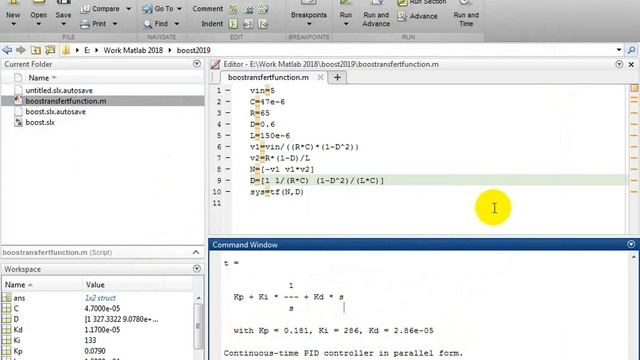
Task: Click the Name column header in Workspace
Action: click(x=16, y=285)
